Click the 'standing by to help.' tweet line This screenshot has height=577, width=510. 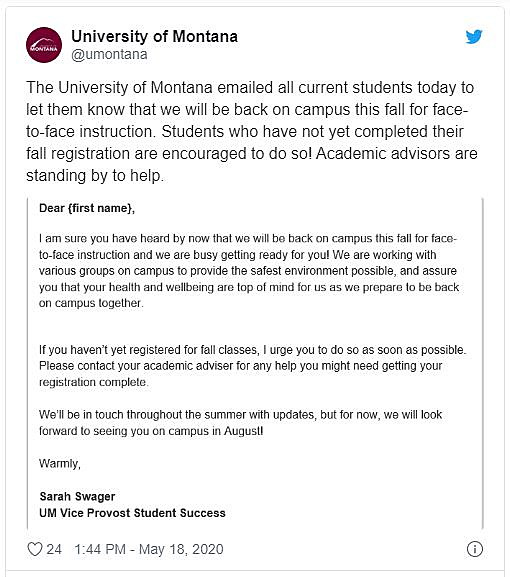click(x=95, y=176)
